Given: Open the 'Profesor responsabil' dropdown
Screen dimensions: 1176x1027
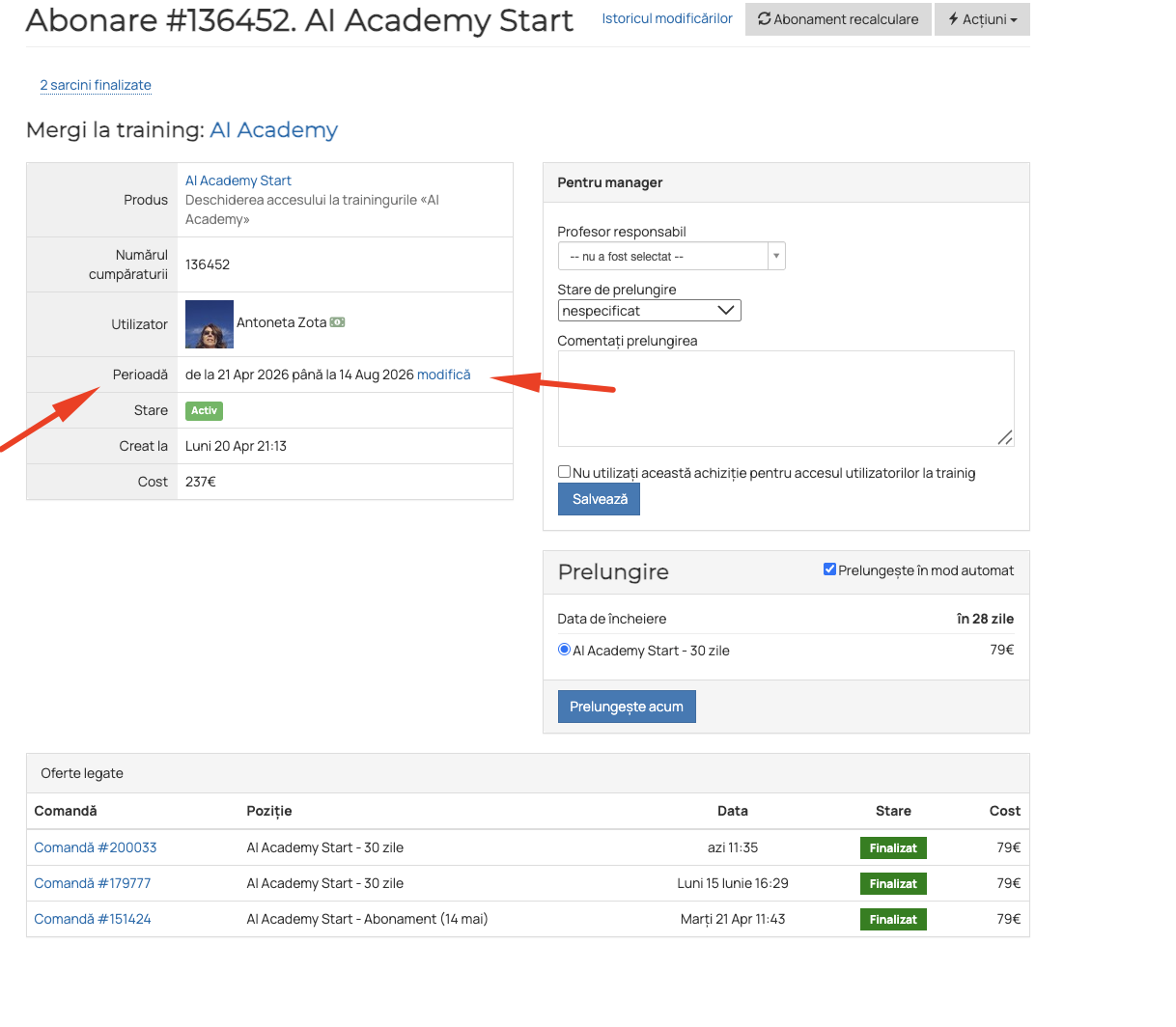Looking at the screenshot, I should (x=671, y=256).
